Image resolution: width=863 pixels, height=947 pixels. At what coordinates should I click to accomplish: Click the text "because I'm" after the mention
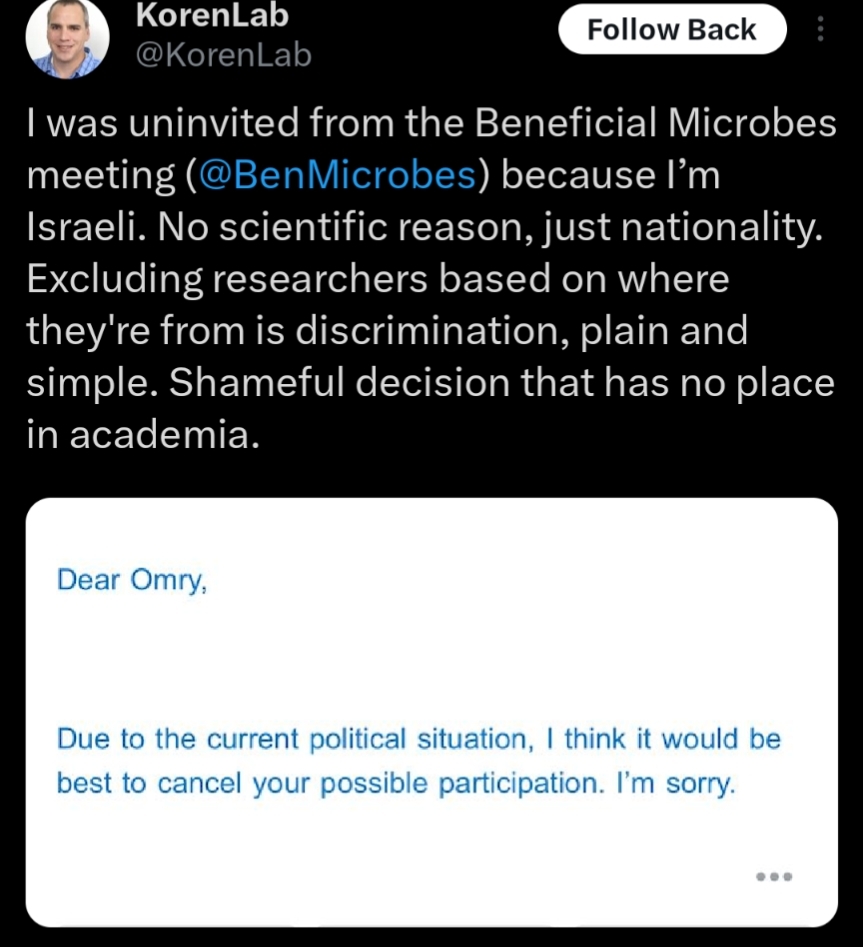point(610,176)
